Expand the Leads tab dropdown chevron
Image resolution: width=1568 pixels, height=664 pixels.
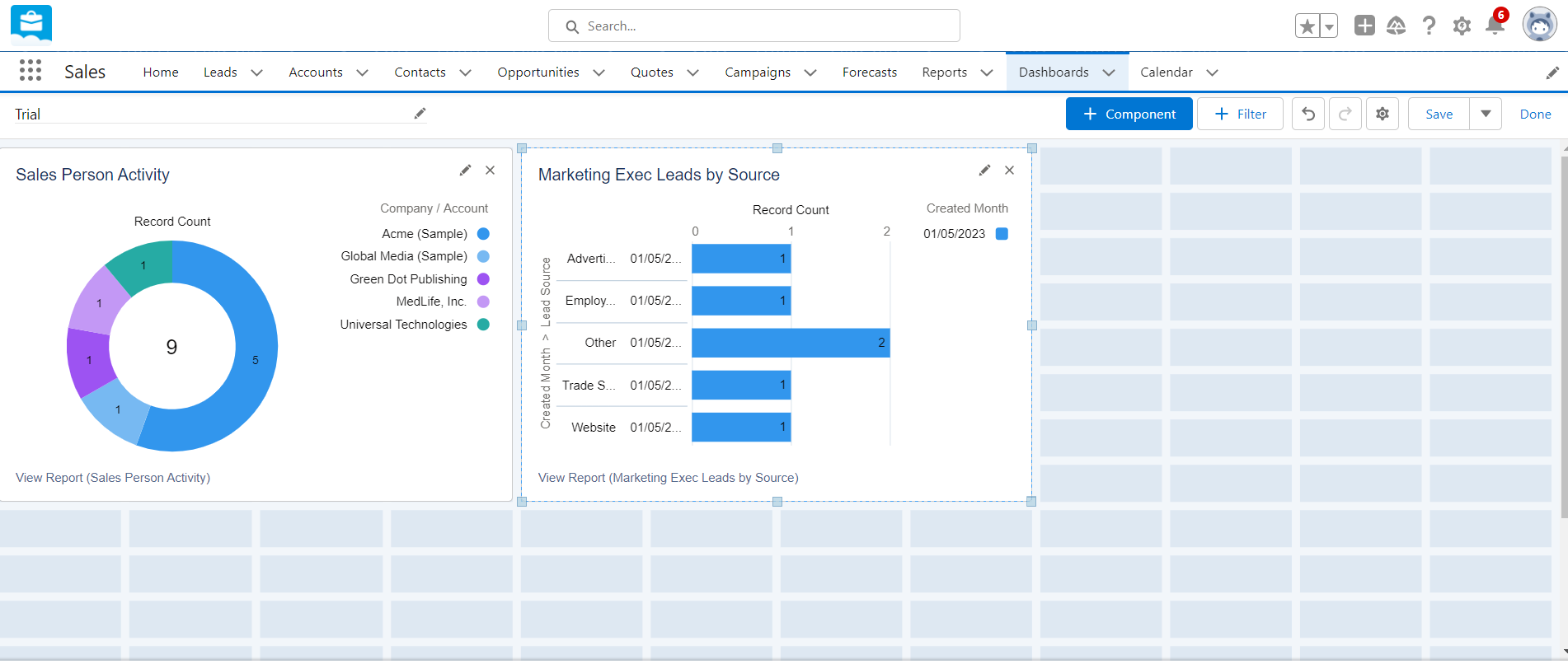(256, 72)
